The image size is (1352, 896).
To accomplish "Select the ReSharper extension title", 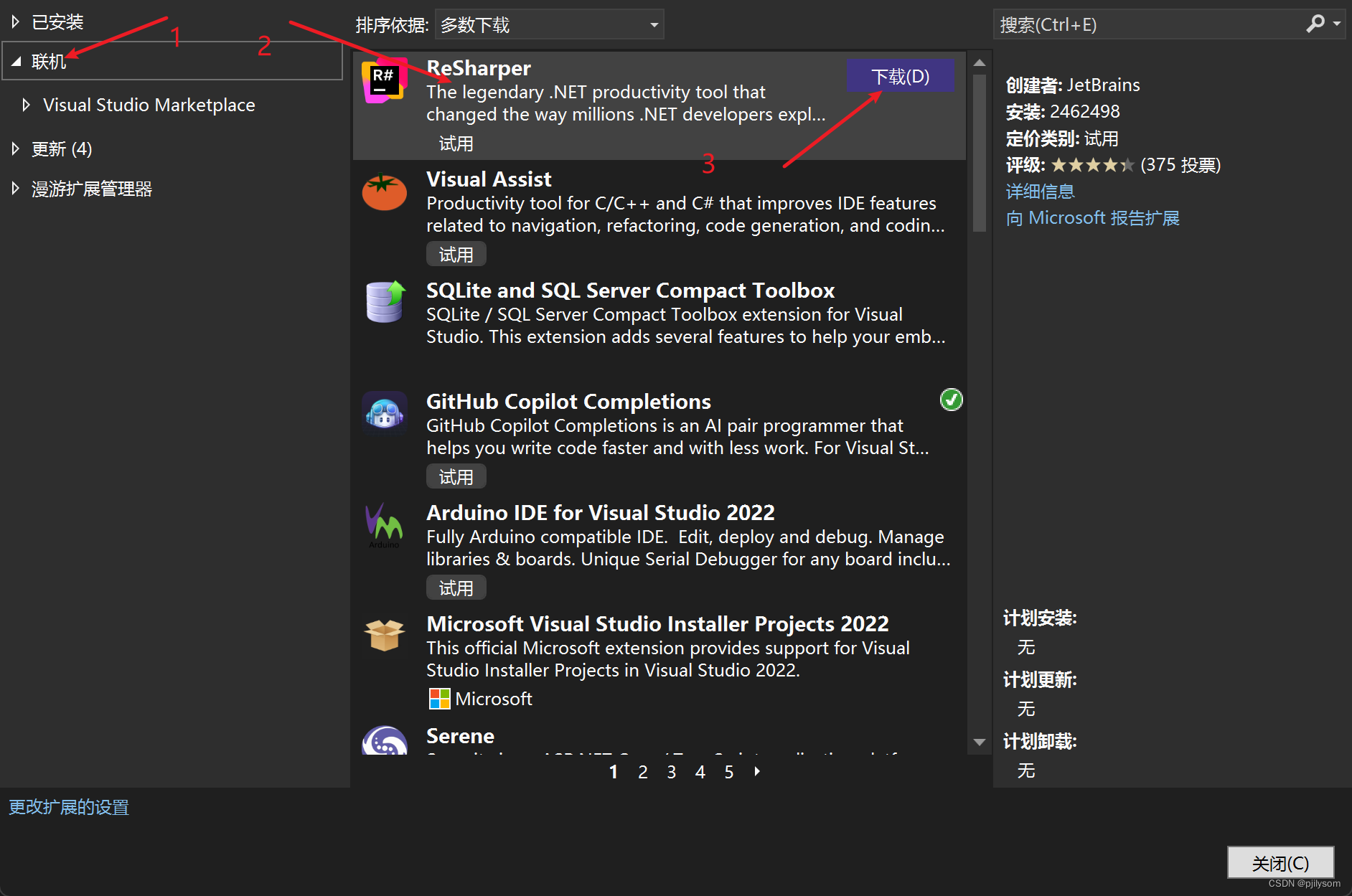I will [479, 68].
